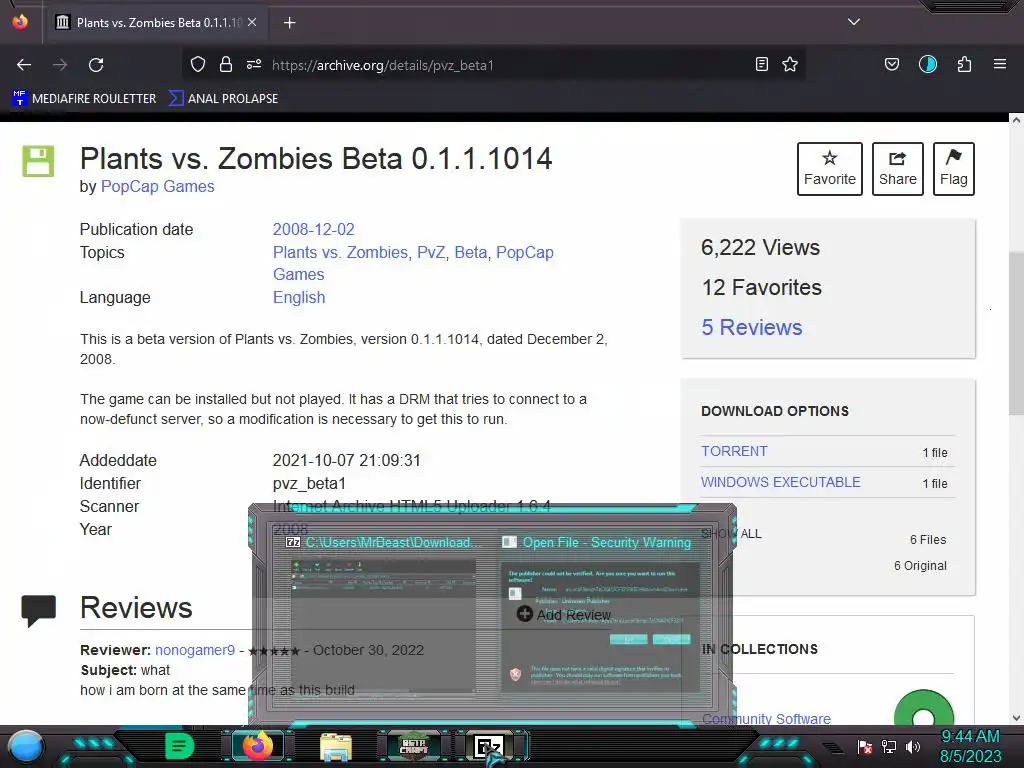The image size is (1024, 768).
Task: Flag this item
Action: pos(953,168)
